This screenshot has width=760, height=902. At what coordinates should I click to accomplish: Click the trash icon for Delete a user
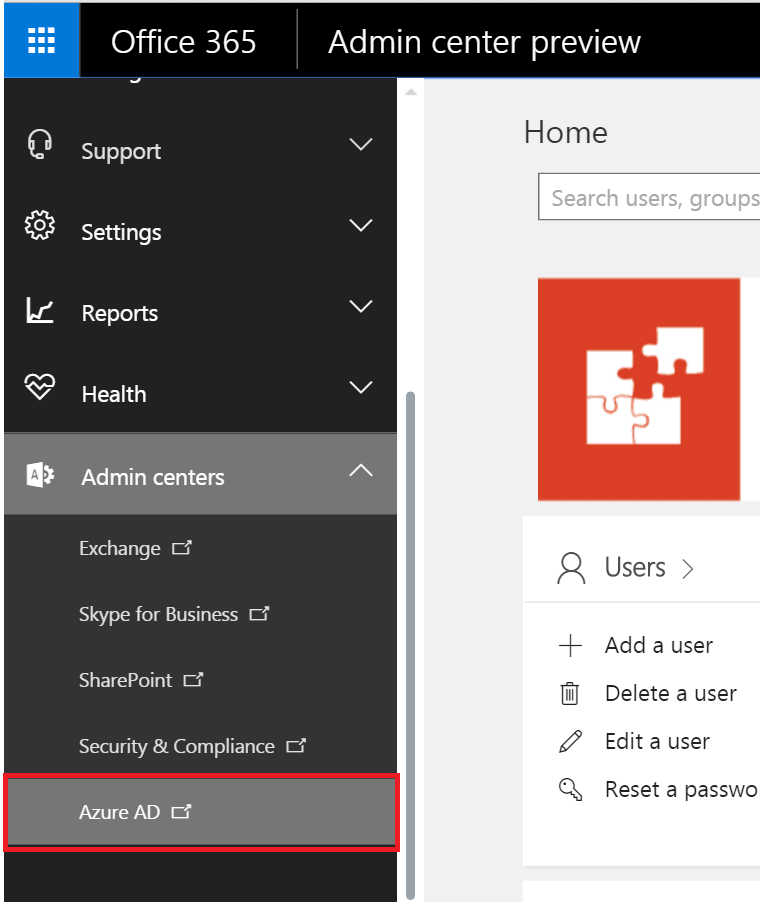pyautogui.click(x=570, y=693)
